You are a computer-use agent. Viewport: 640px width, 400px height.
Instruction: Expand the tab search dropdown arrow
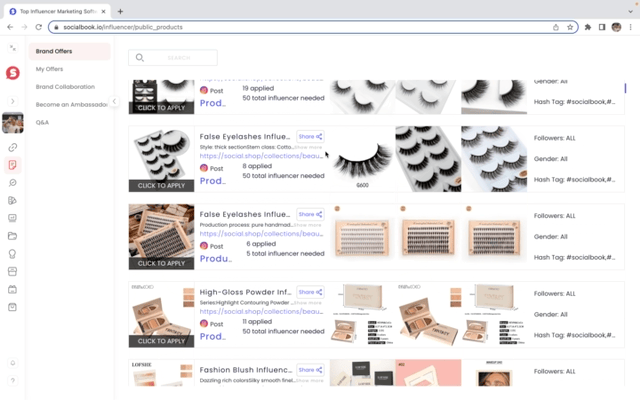(x=631, y=11)
